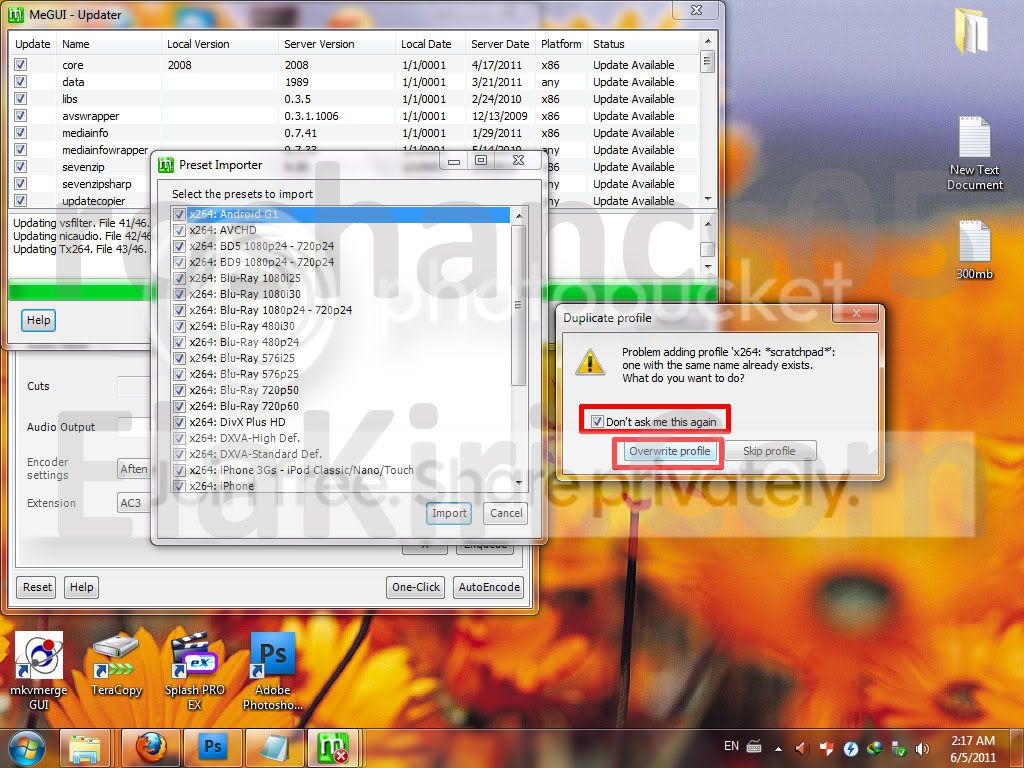Uncheck the libs update checkbox
The image size is (1024, 768).
21,99
